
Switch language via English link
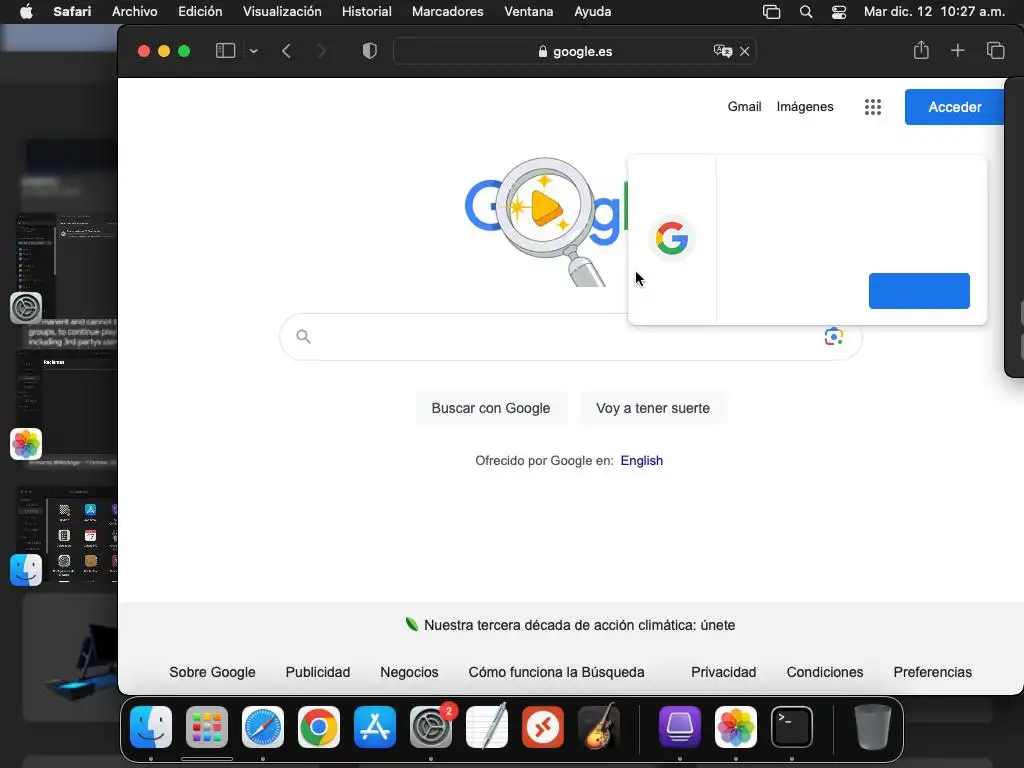click(x=641, y=460)
